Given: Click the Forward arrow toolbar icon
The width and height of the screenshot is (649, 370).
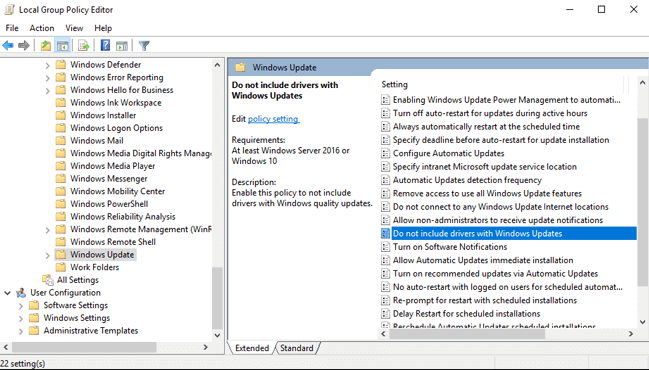Looking at the screenshot, I should [x=24, y=46].
